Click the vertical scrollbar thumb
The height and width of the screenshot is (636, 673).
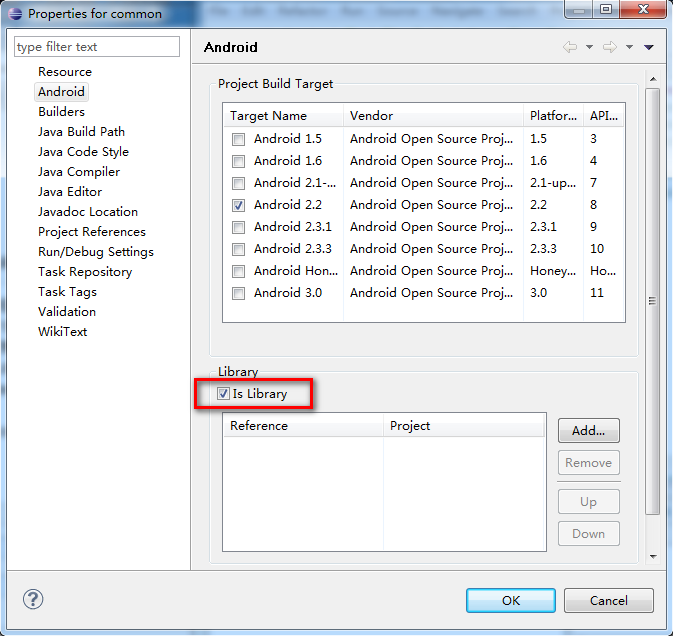[652, 300]
